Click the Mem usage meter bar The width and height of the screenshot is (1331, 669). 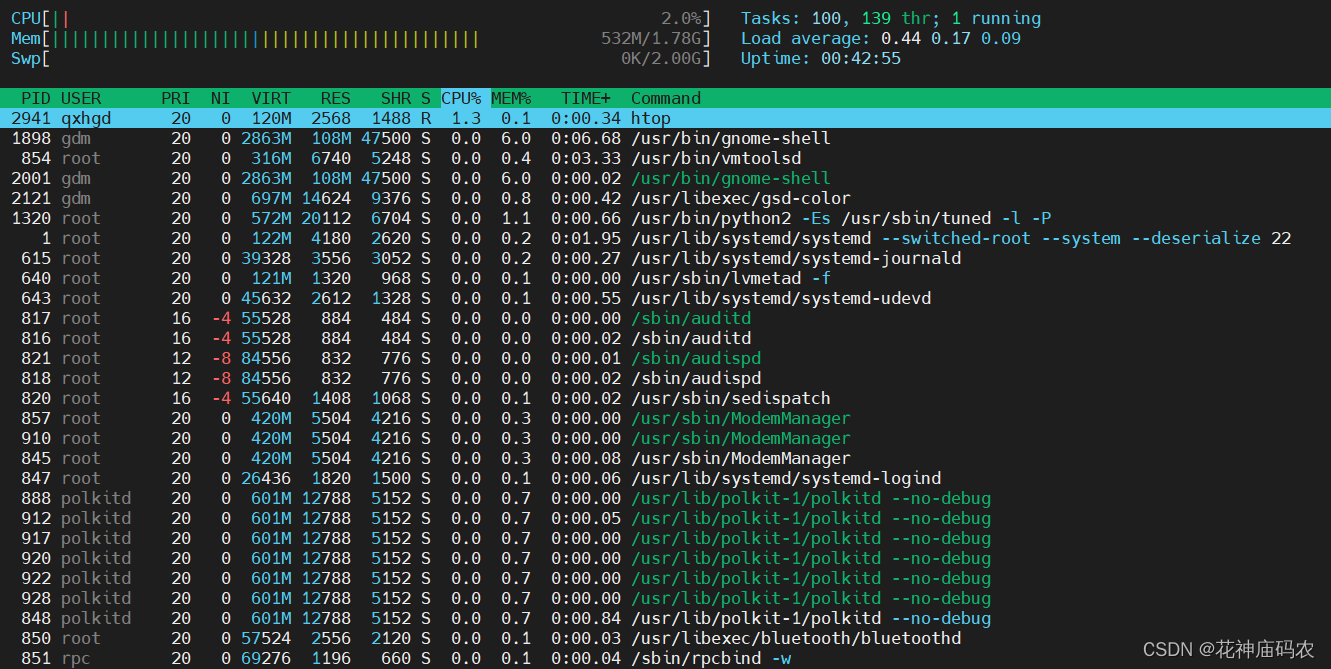pyautogui.click(x=361, y=38)
